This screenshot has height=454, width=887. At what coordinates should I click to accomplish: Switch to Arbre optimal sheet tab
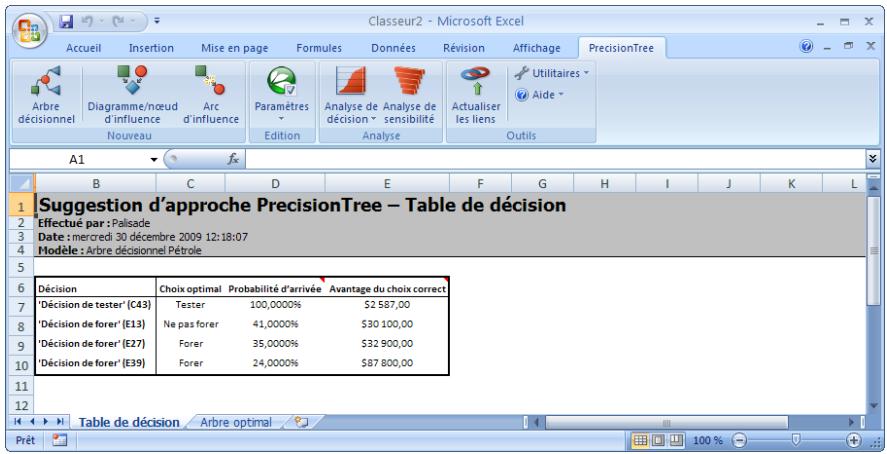pos(236,422)
